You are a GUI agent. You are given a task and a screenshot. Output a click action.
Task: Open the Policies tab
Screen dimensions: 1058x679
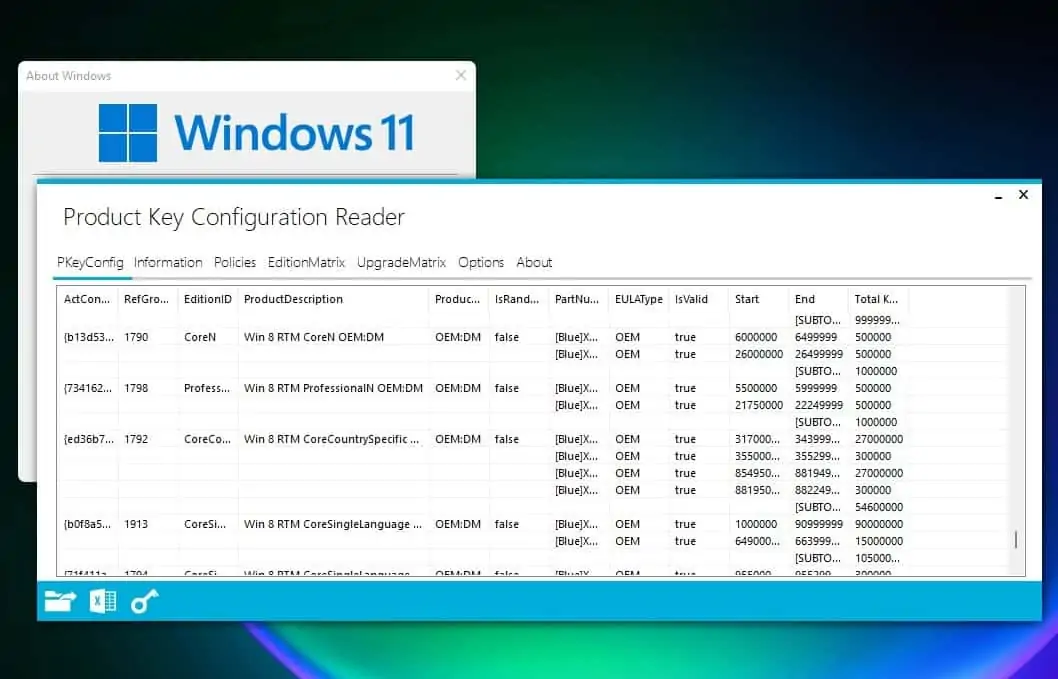(234, 262)
